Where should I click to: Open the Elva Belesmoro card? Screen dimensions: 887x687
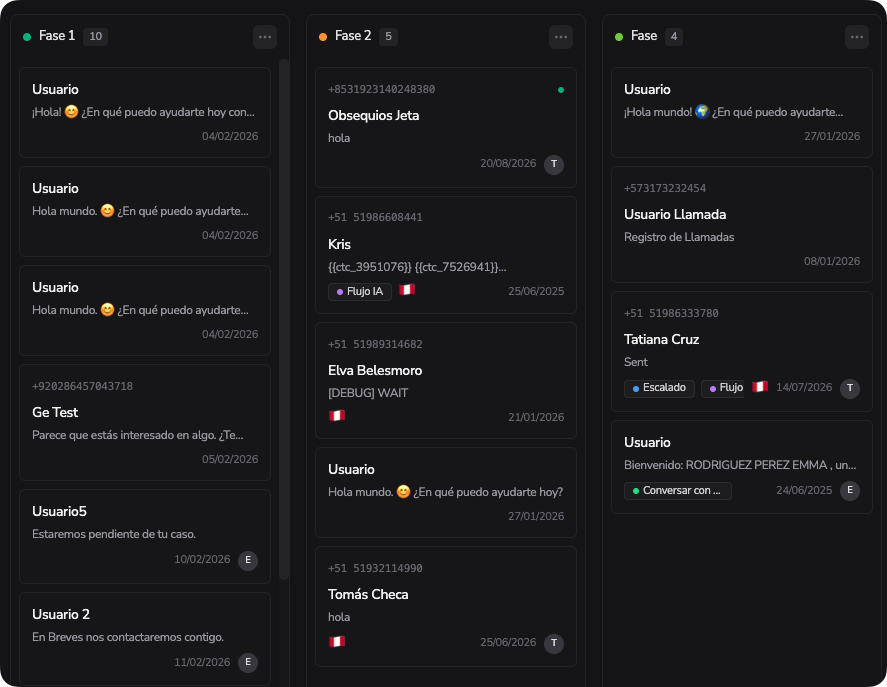tap(446, 380)
